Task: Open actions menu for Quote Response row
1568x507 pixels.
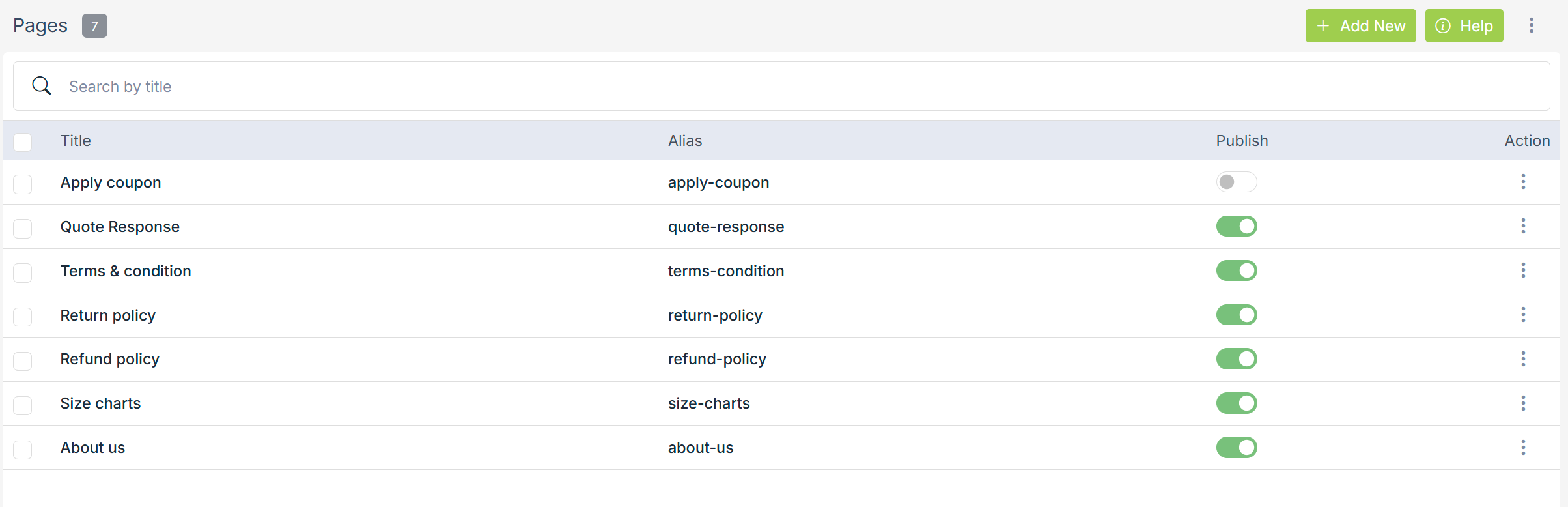Action: 1523,226
